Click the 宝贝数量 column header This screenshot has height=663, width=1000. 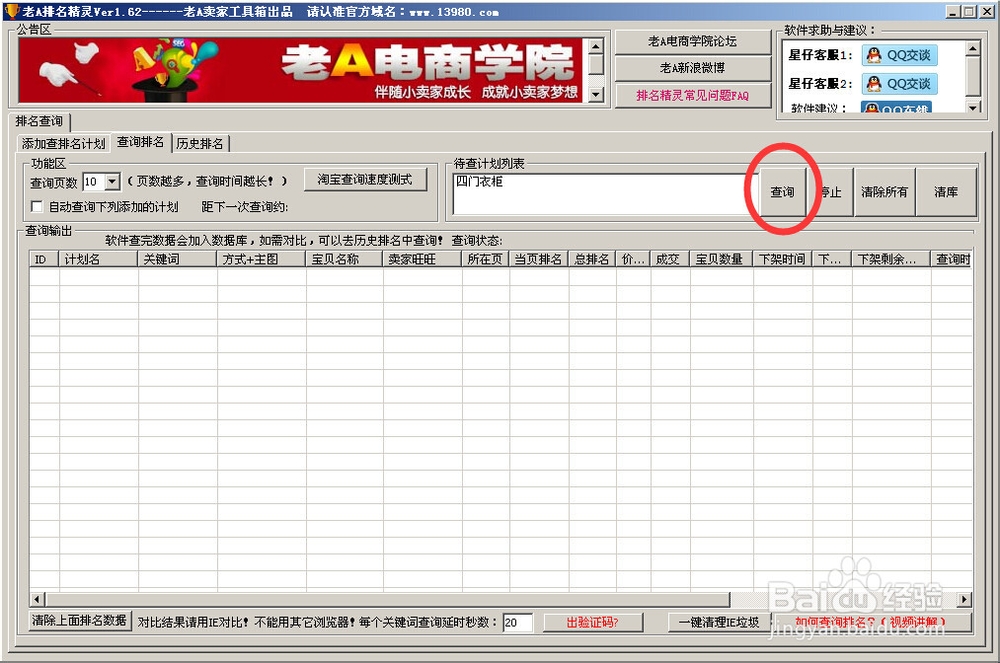[721, 259]
